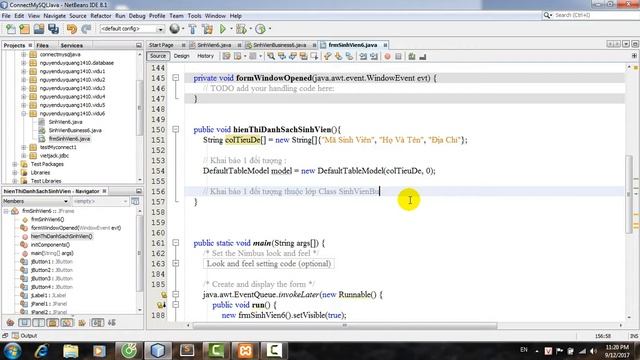Toggle Show Static Members filter in Navigator
The width and height of the screenshot is (640, 360).
(x=39, y=323)
